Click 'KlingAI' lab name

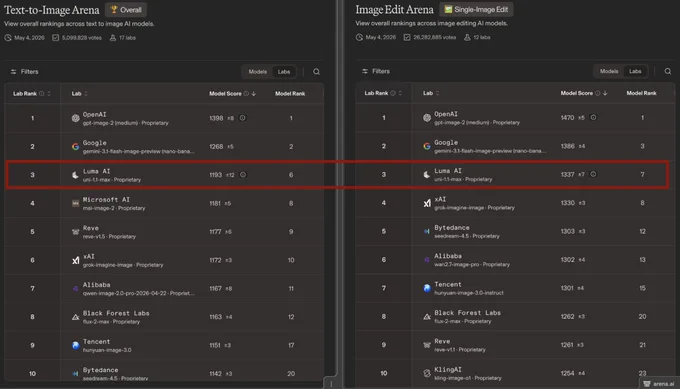pyautogui.click(x=448, y=369)
